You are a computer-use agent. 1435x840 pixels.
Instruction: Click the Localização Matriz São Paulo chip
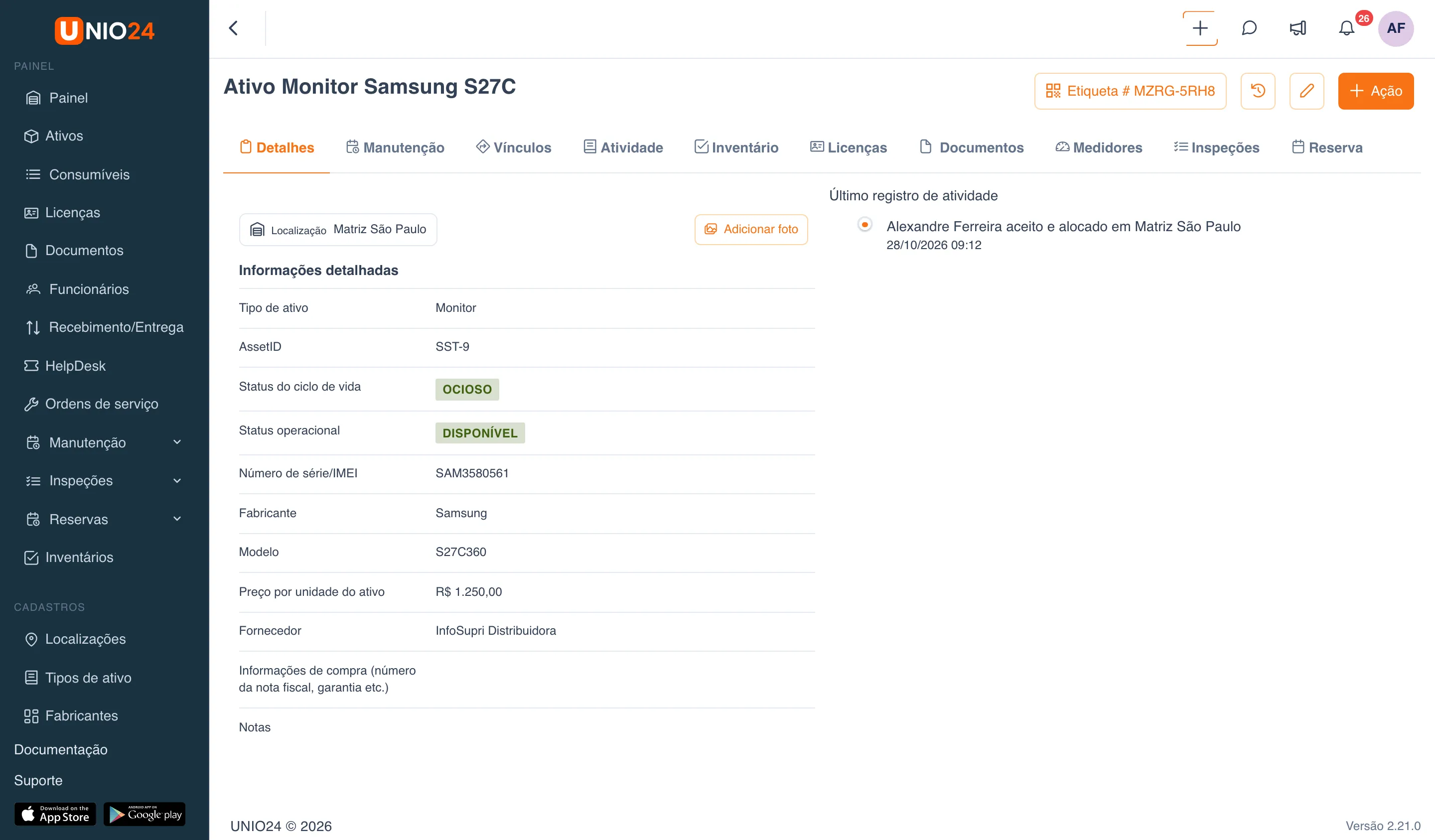click(x=338, y=230)
